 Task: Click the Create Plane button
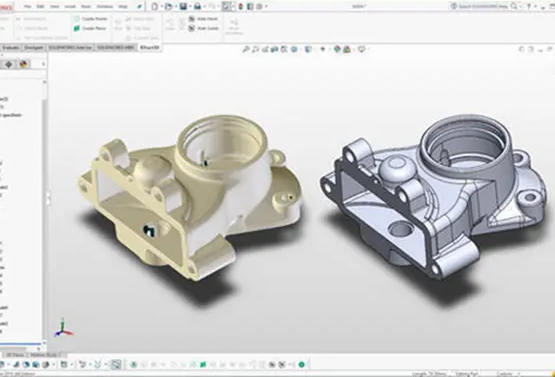[90, 28]
